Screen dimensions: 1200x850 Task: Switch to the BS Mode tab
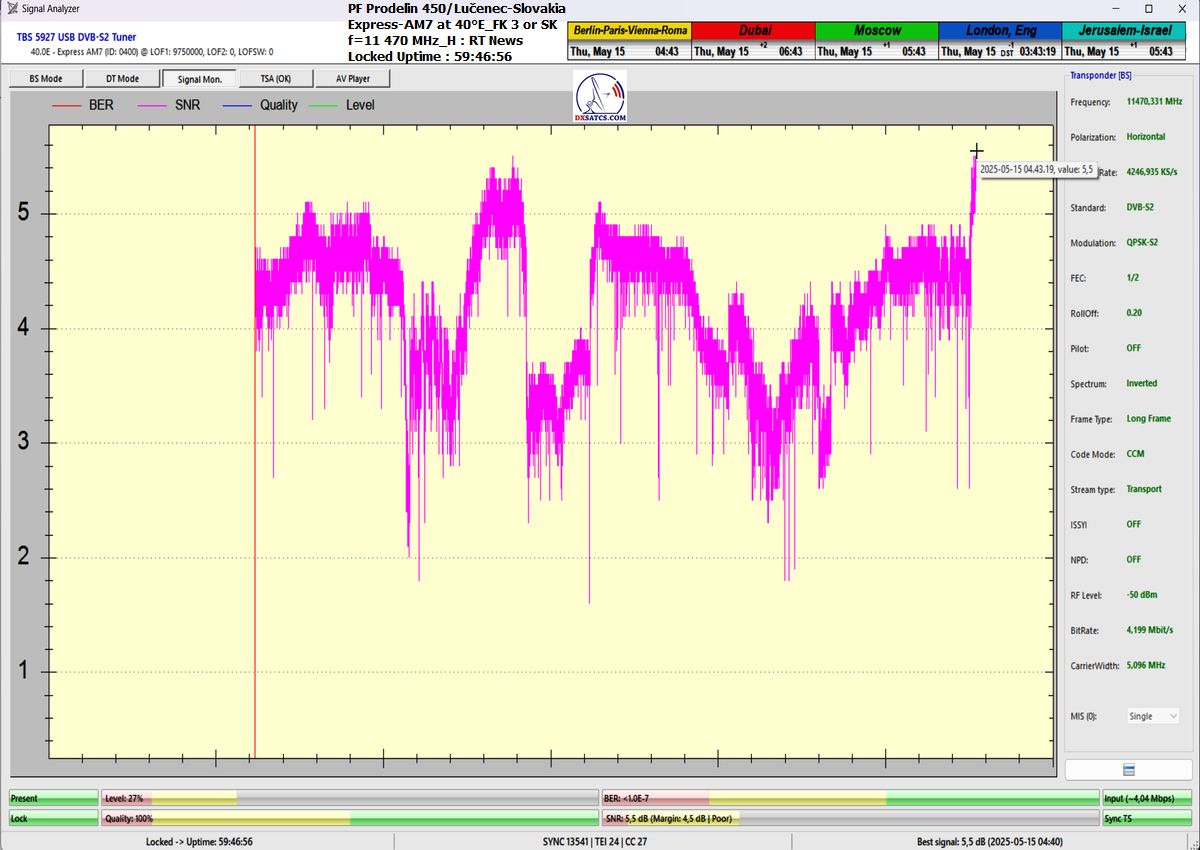[45, 79]
